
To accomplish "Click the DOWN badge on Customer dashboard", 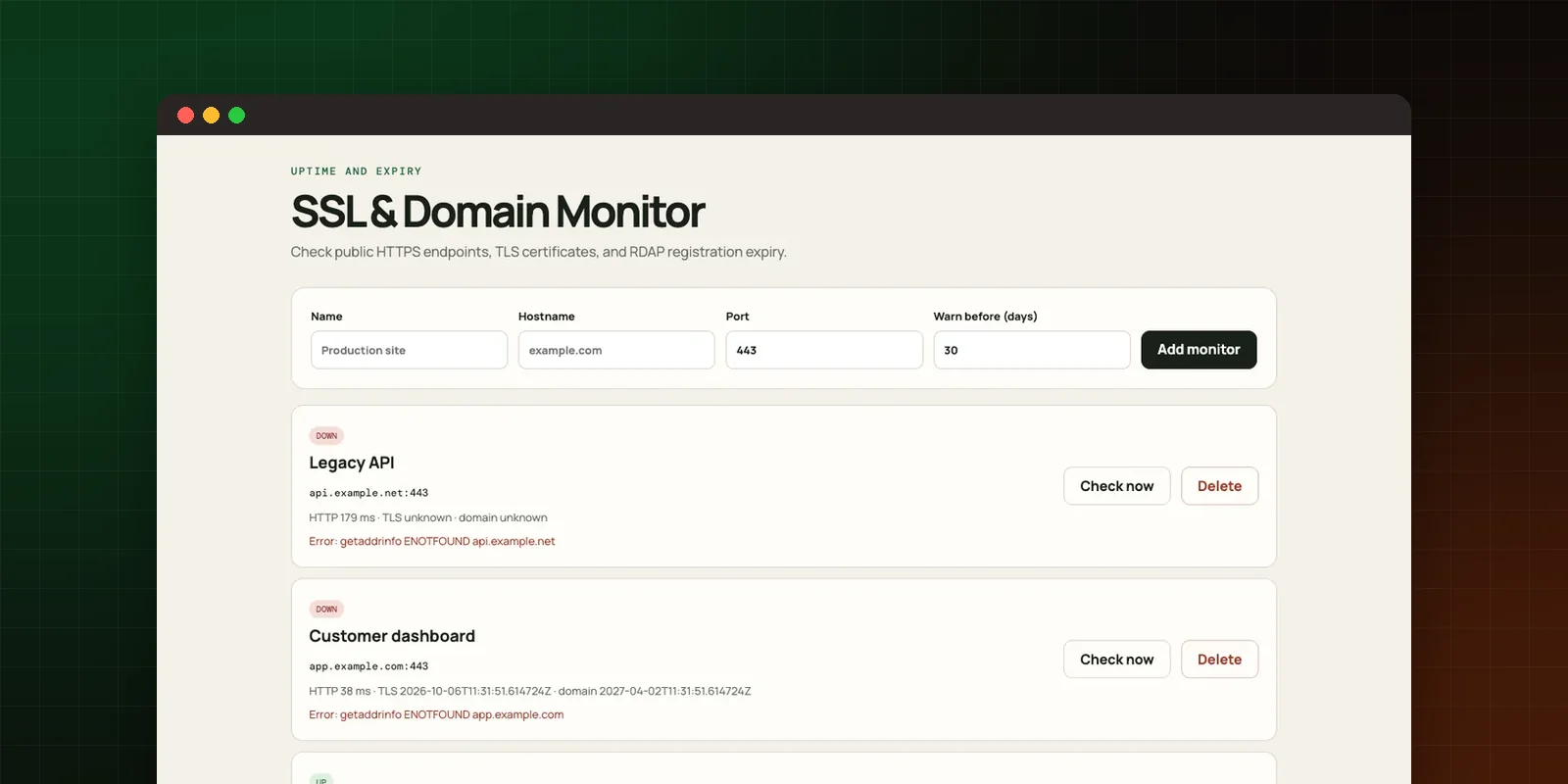I will pyautogui.click(x=326, y=610).
